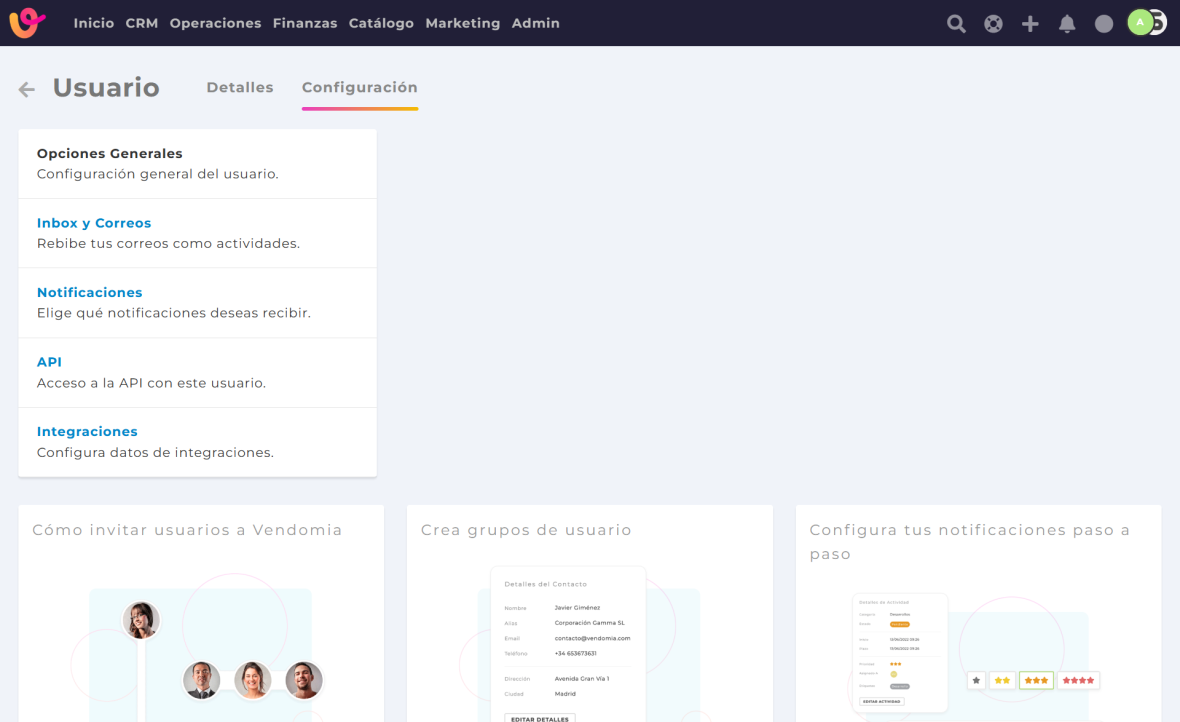Open the Notificaciones settings link

point(90,293)
